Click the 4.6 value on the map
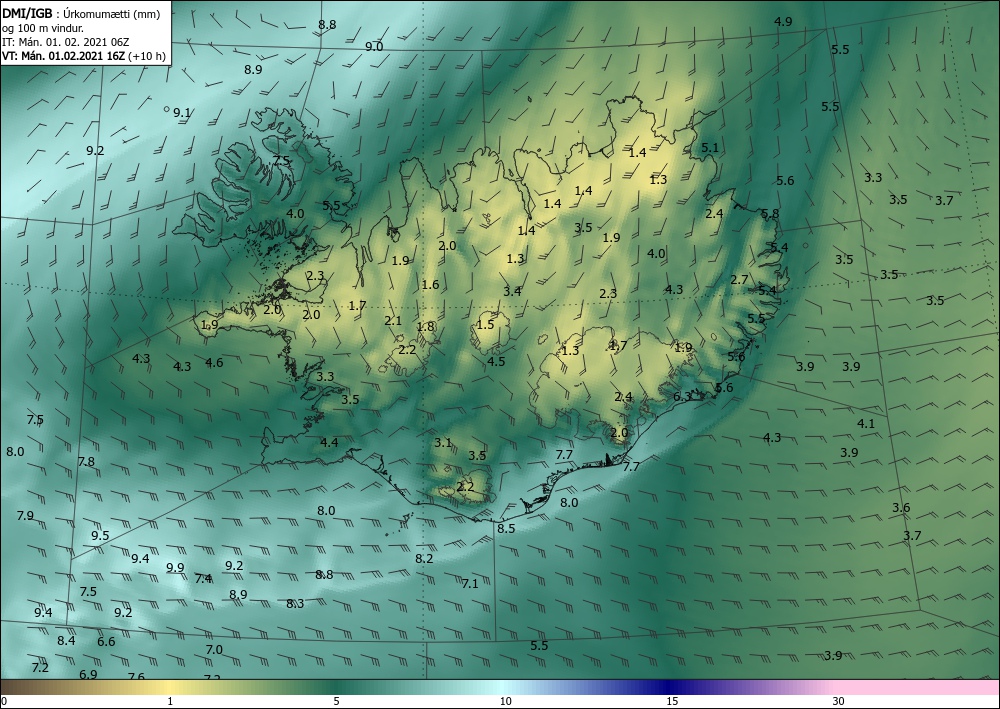 (x=214, y=363)
